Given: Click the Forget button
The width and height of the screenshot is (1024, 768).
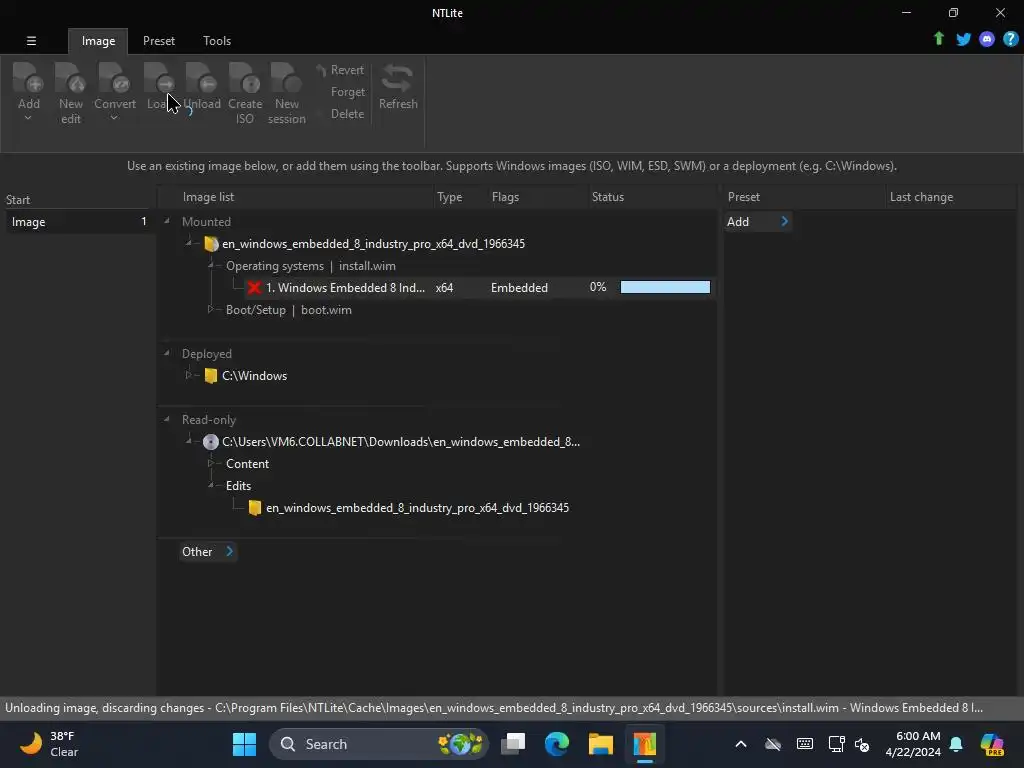Looking at the screenshot, I should pyautogui.click(x=347, y=92).
